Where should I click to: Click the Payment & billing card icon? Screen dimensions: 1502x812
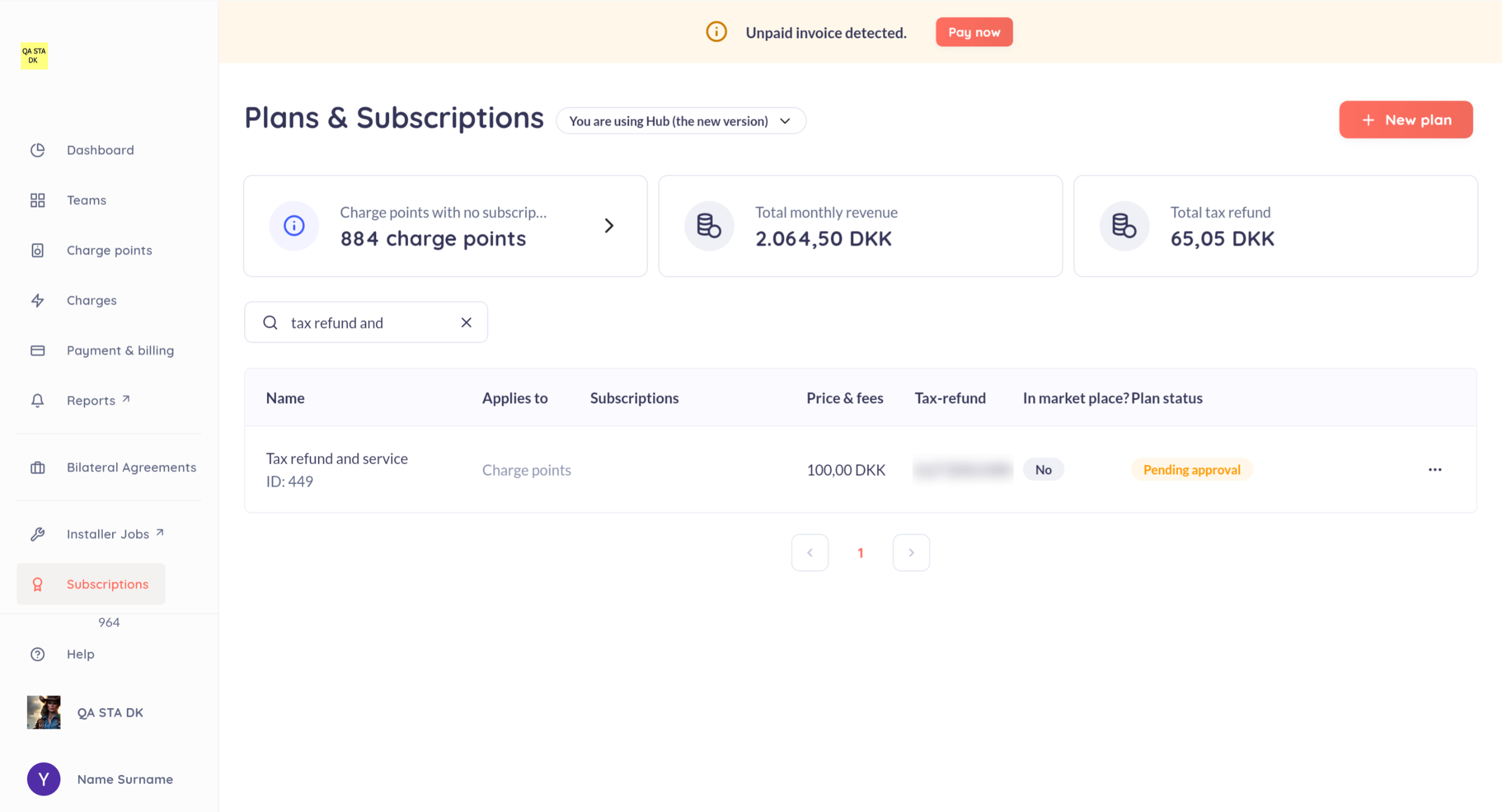click(x=38, y=350)
